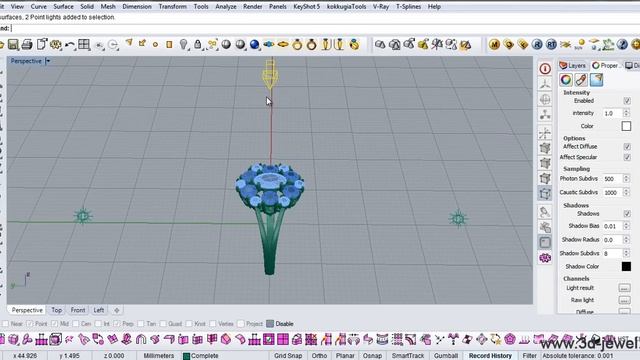Open the Perspective viewport title dropdown arrow
640x360 pixels.
coord(48,61)
